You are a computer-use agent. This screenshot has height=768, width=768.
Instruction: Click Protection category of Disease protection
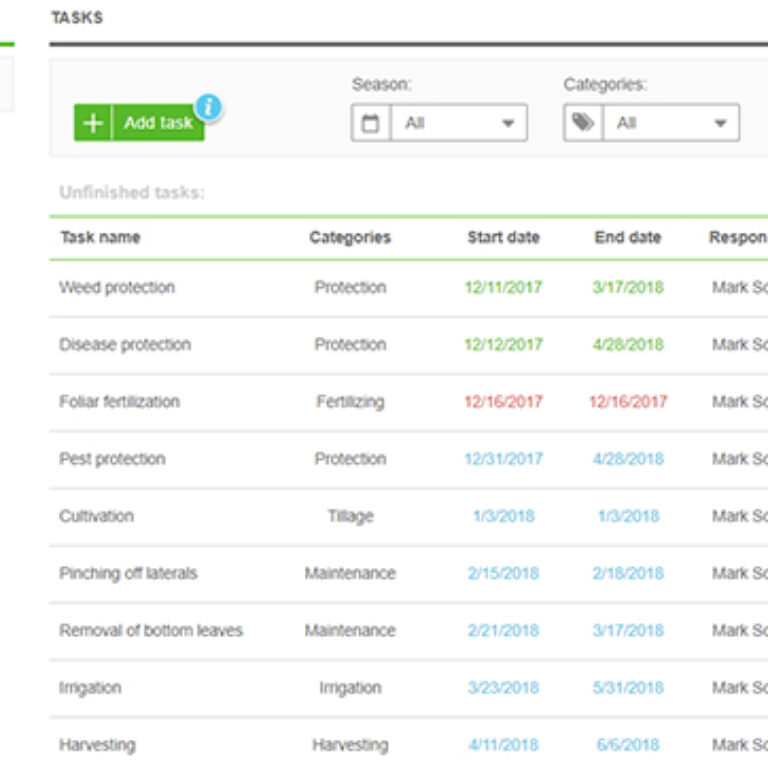[350, 344]
